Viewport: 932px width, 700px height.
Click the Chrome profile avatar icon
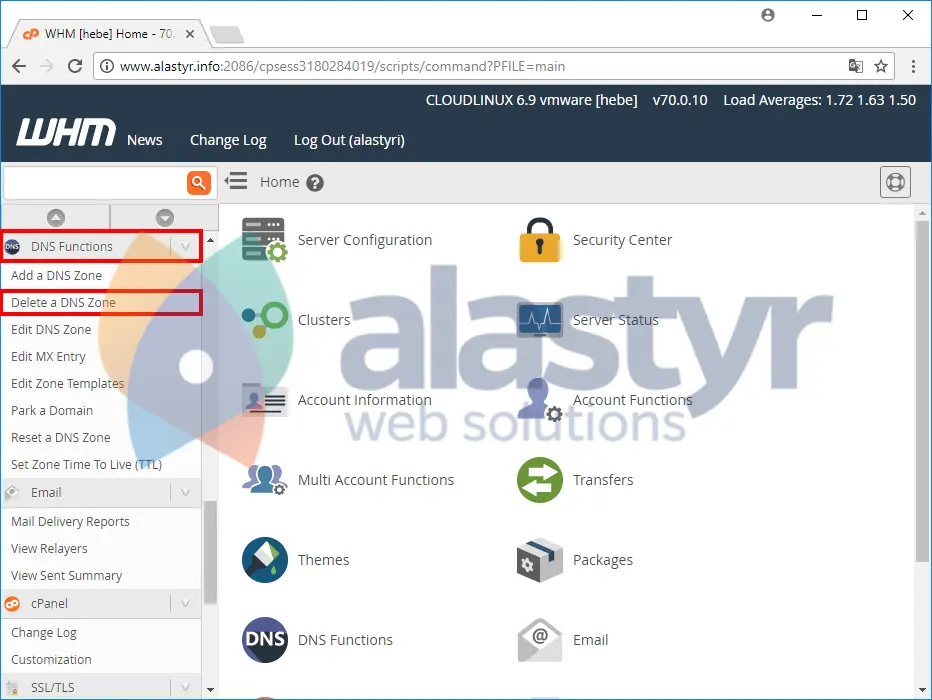(x=768, y=15)
